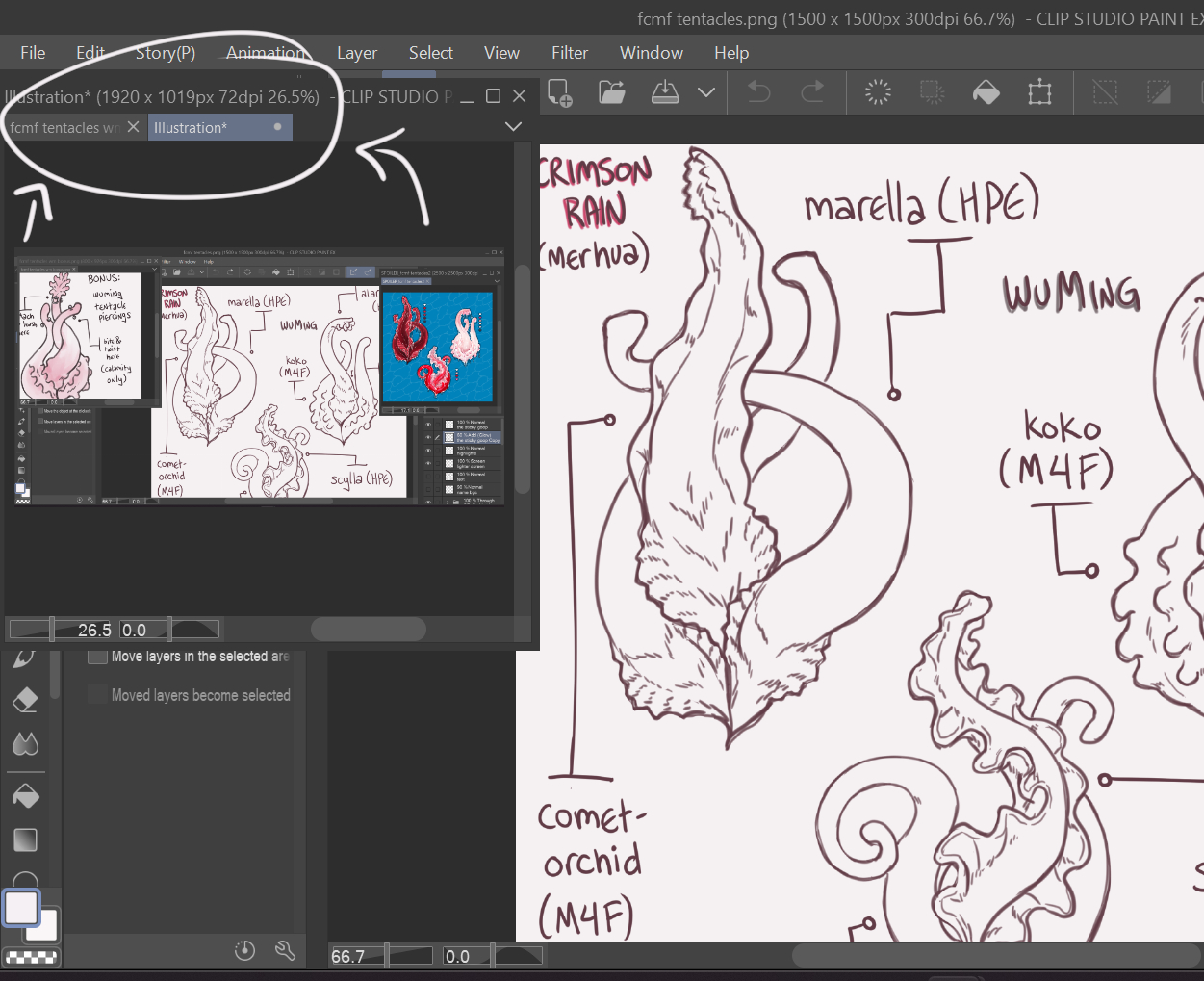
Task: Expand the dropdown arrow next to Save icon
Action: [x=706, y=92]
